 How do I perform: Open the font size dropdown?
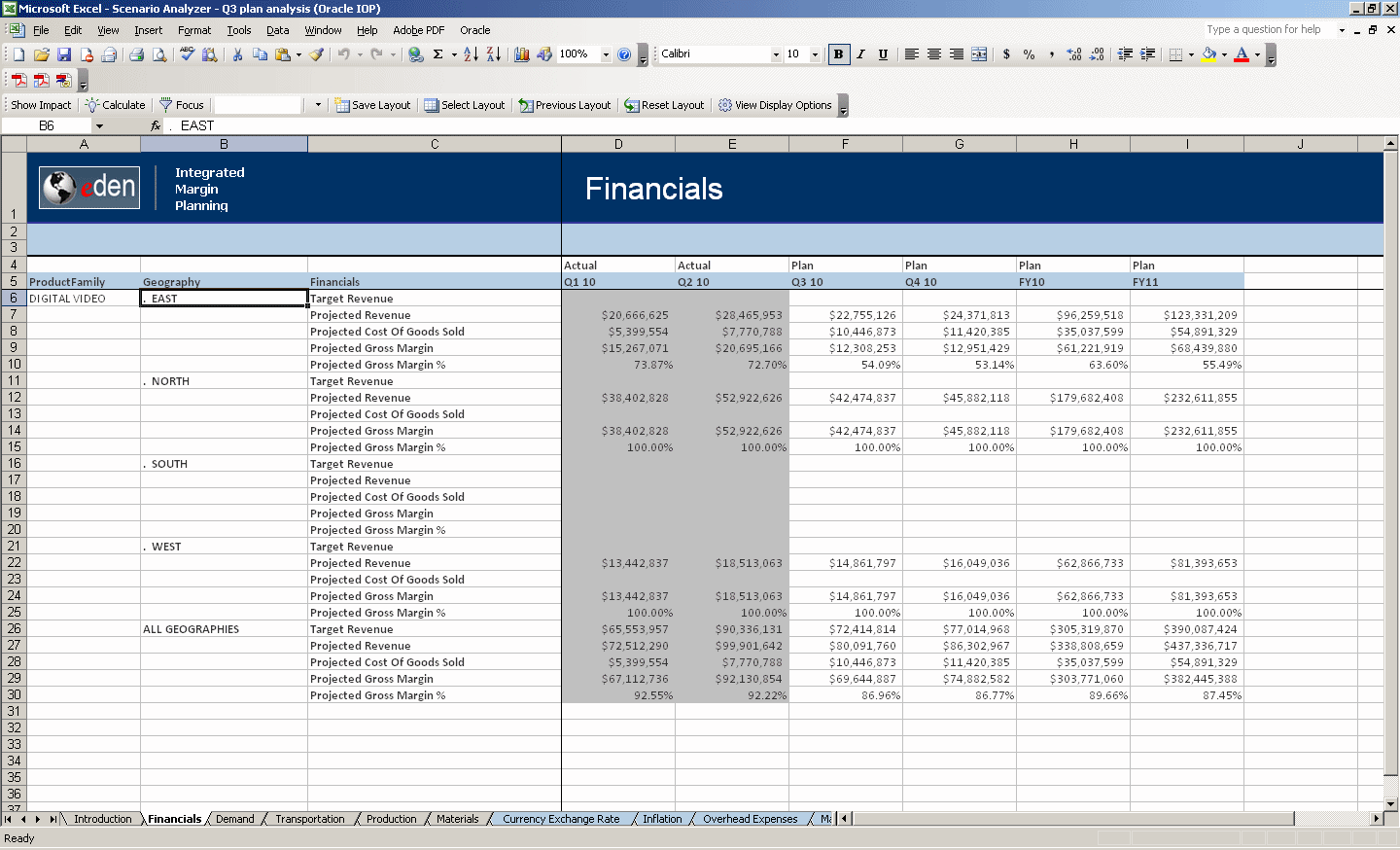tap(815, 54)
